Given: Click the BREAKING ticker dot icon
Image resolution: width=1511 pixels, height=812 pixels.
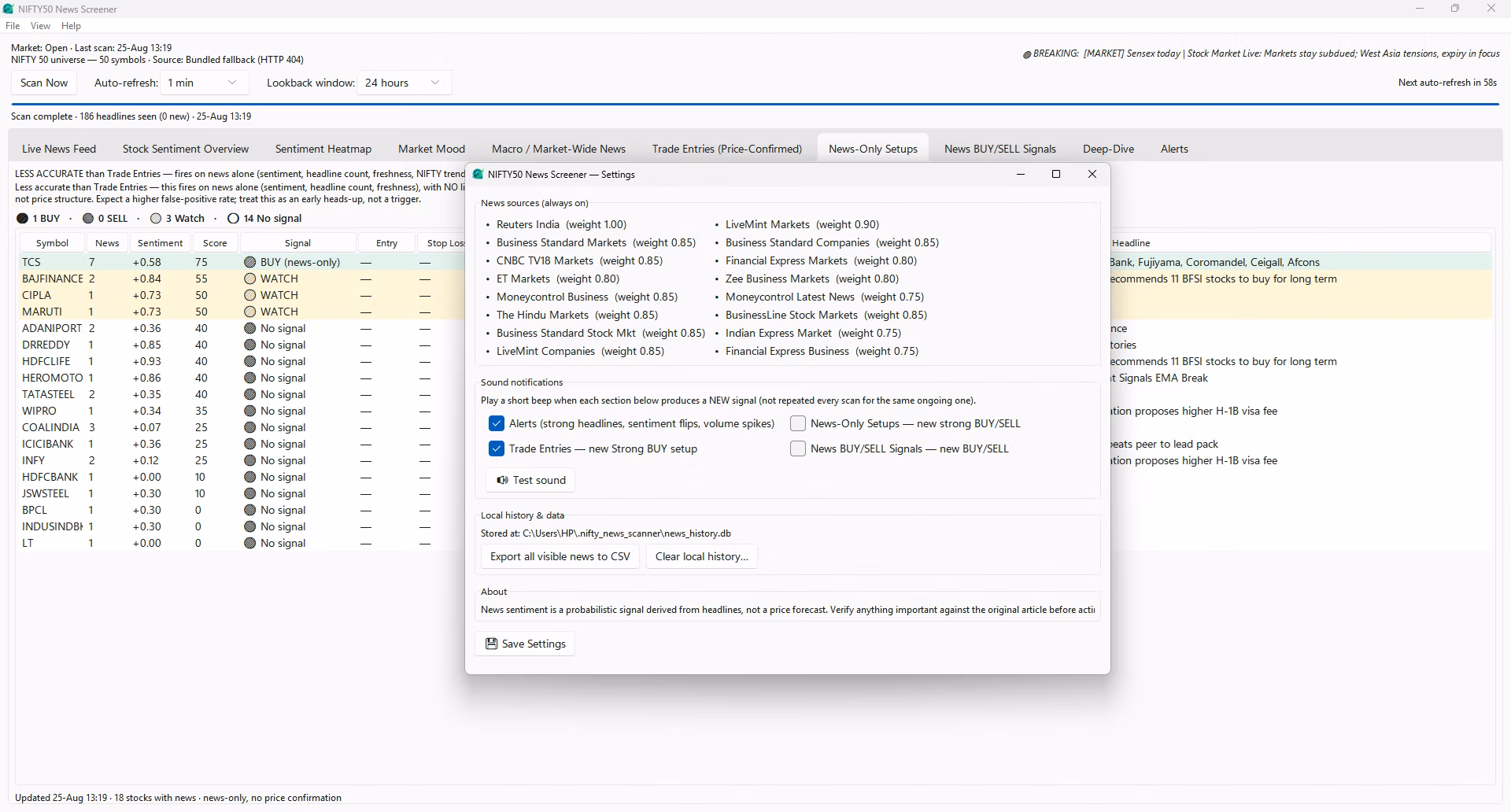Looking at the screenshot, I should 1027,54.
